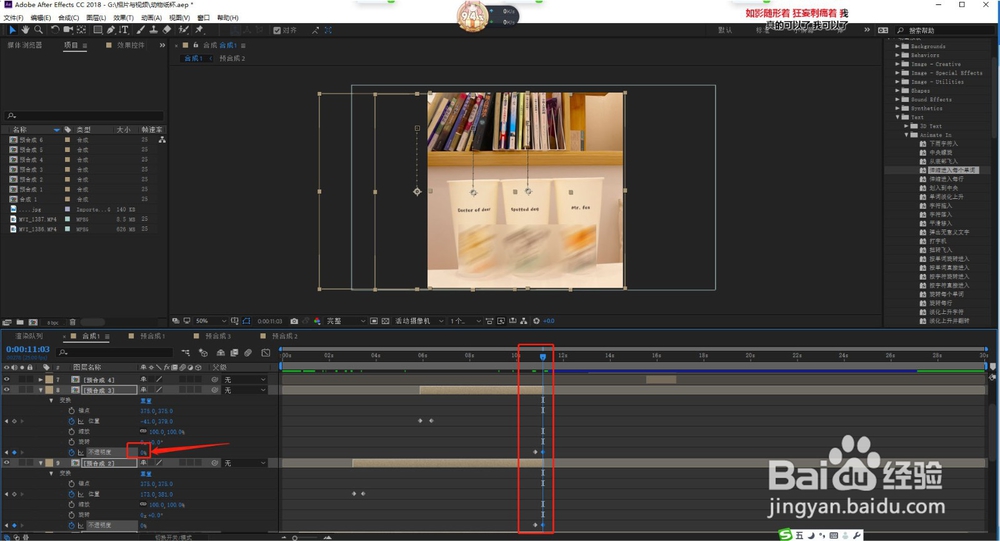The image size is (1000, 541).
Task: Click the 切换开关/模式 button
Action: [172, 538]
